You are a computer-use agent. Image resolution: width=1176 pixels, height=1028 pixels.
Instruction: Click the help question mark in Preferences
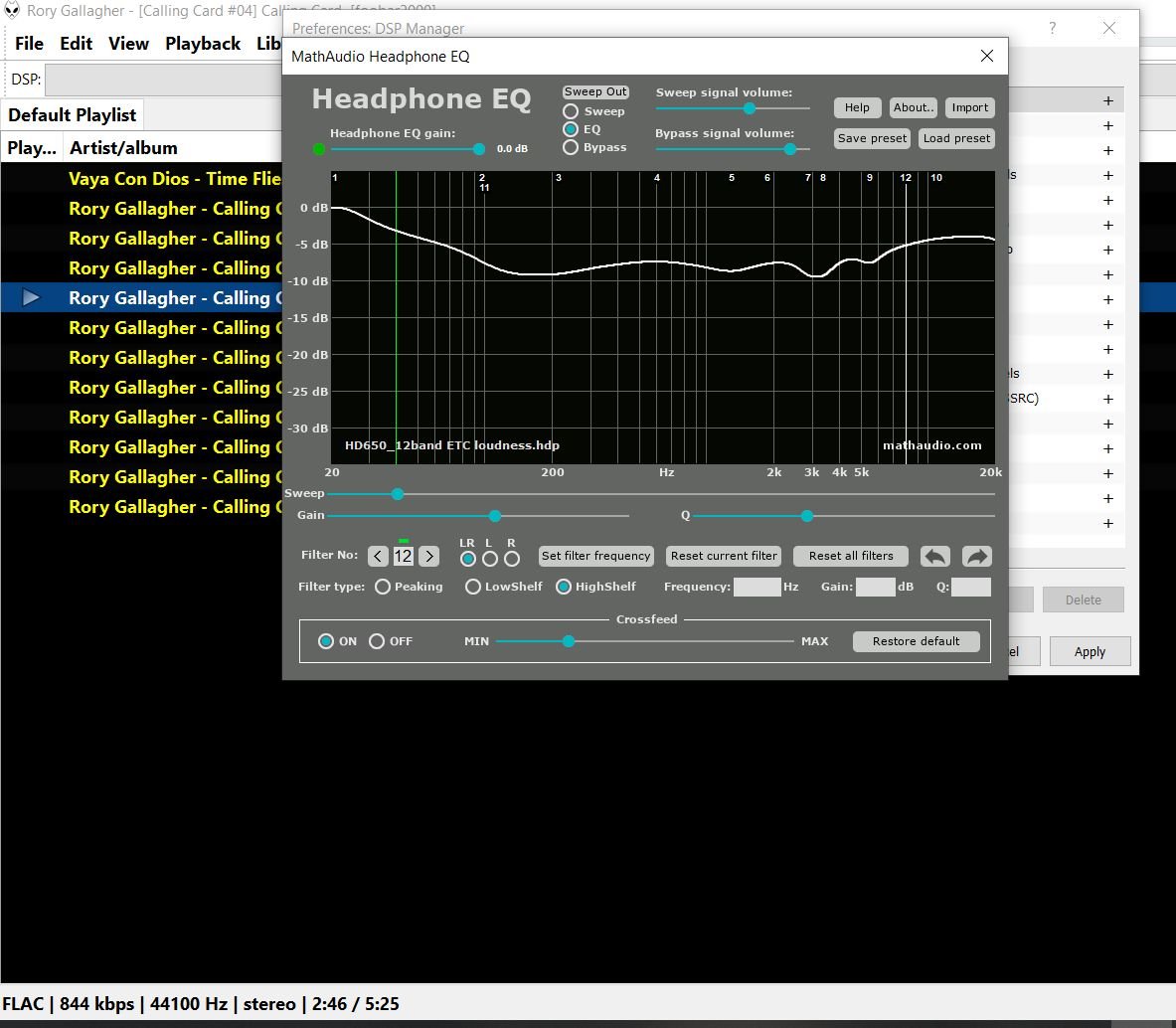click(x=1053, y=29)
